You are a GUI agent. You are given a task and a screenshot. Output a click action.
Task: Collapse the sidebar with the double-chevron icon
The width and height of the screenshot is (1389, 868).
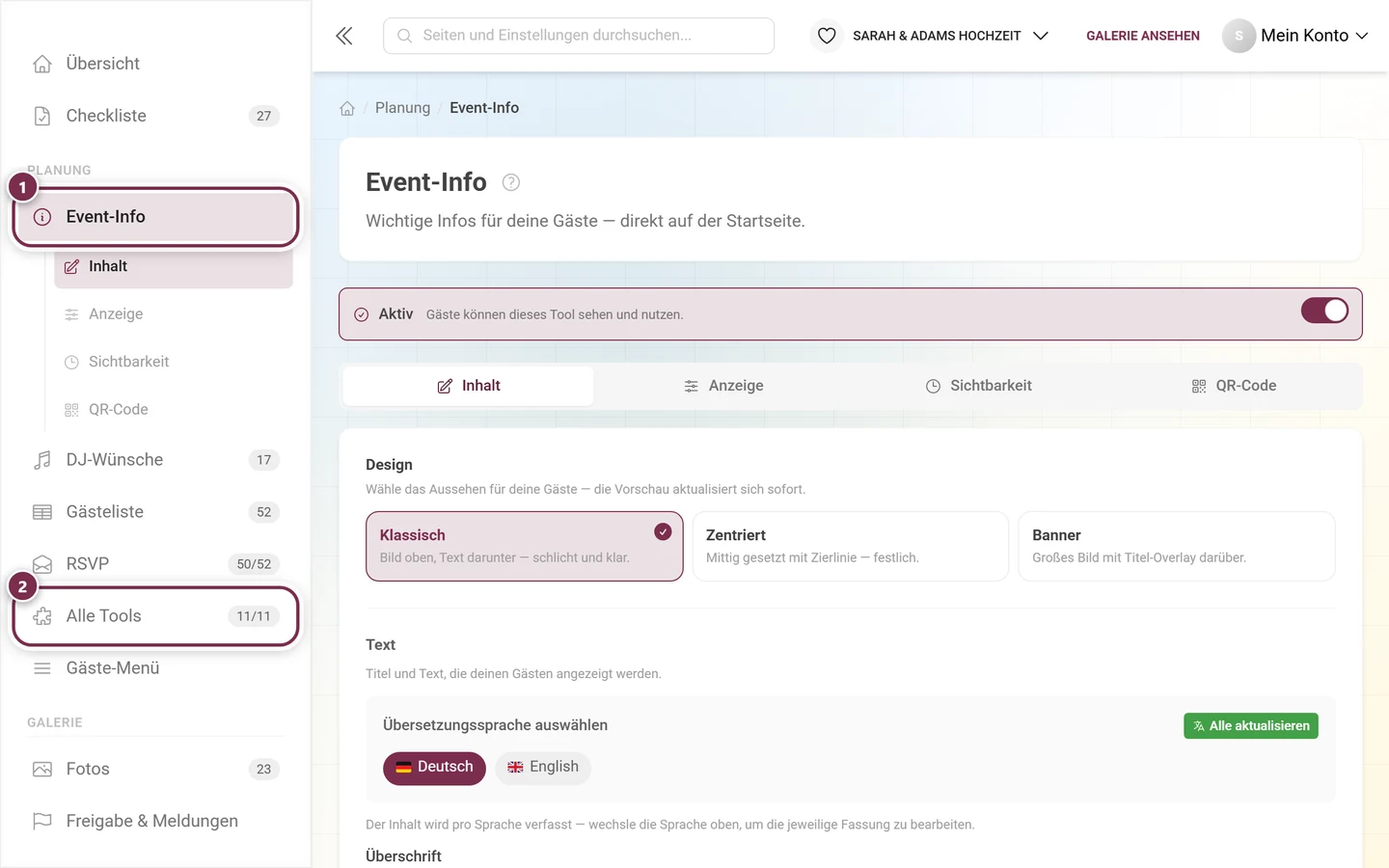tap(344, 36)
